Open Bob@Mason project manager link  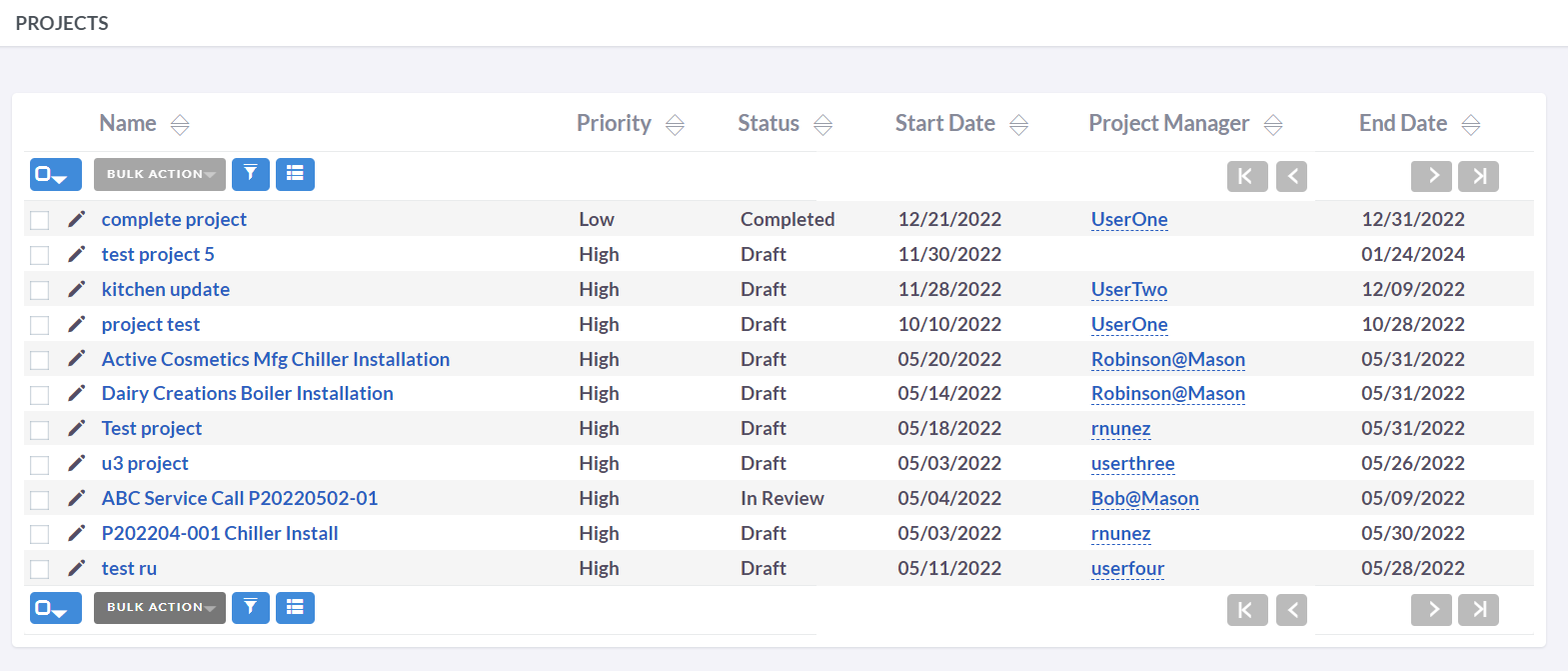[x=1144, y=498]
